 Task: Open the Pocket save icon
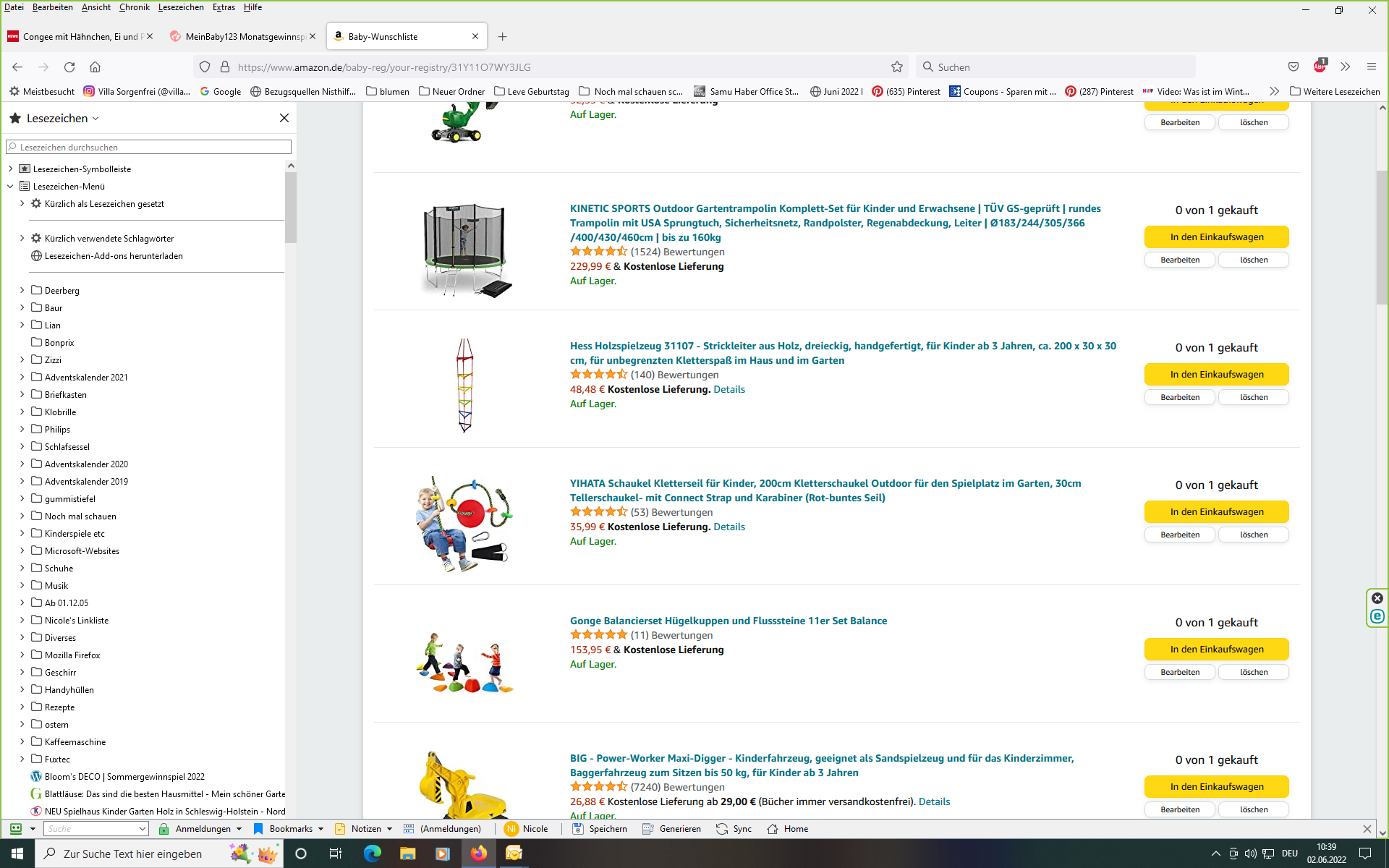[x=1294, y=67]
